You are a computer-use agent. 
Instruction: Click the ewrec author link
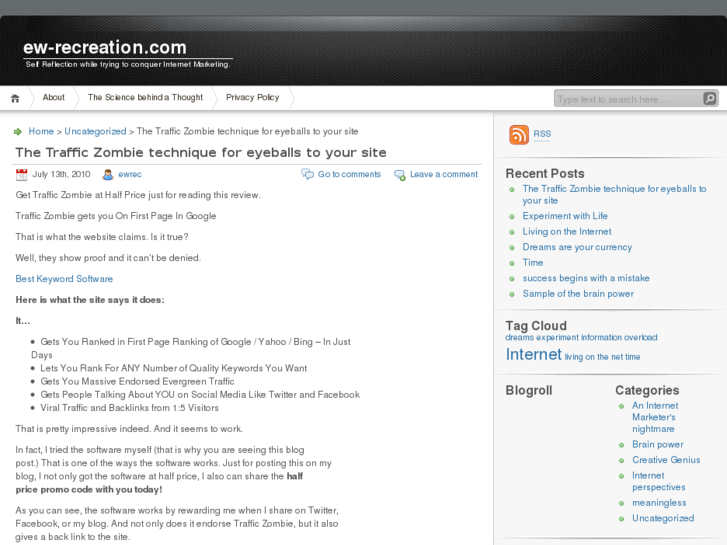pos(130,174)
